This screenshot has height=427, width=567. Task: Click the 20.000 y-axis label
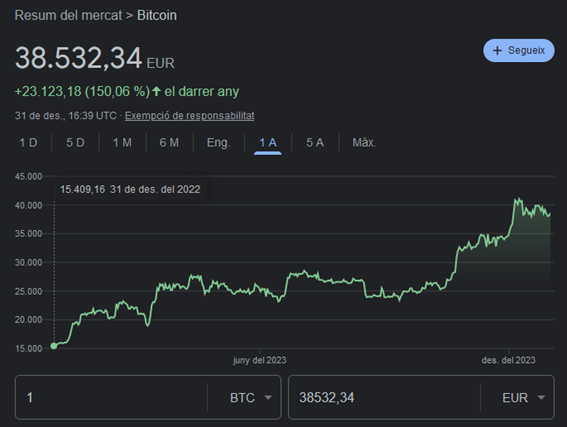click(29, 320)
